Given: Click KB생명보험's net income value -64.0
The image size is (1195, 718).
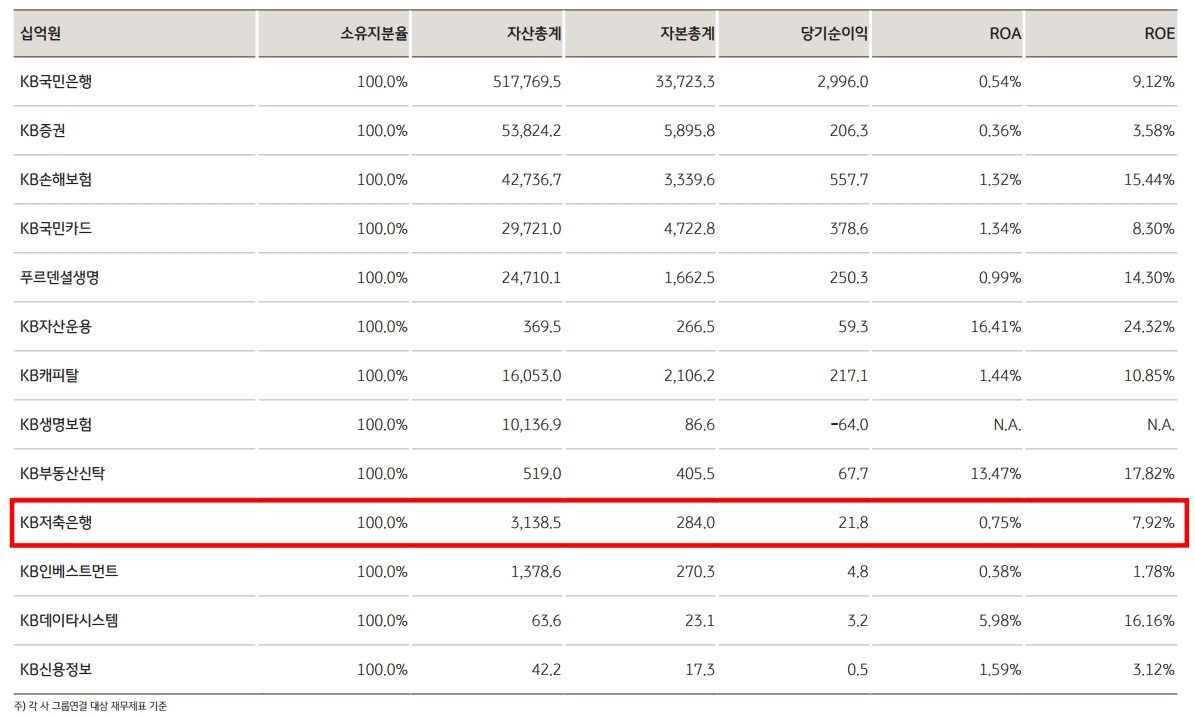Looking at the screenshot, I should [849, 425].
